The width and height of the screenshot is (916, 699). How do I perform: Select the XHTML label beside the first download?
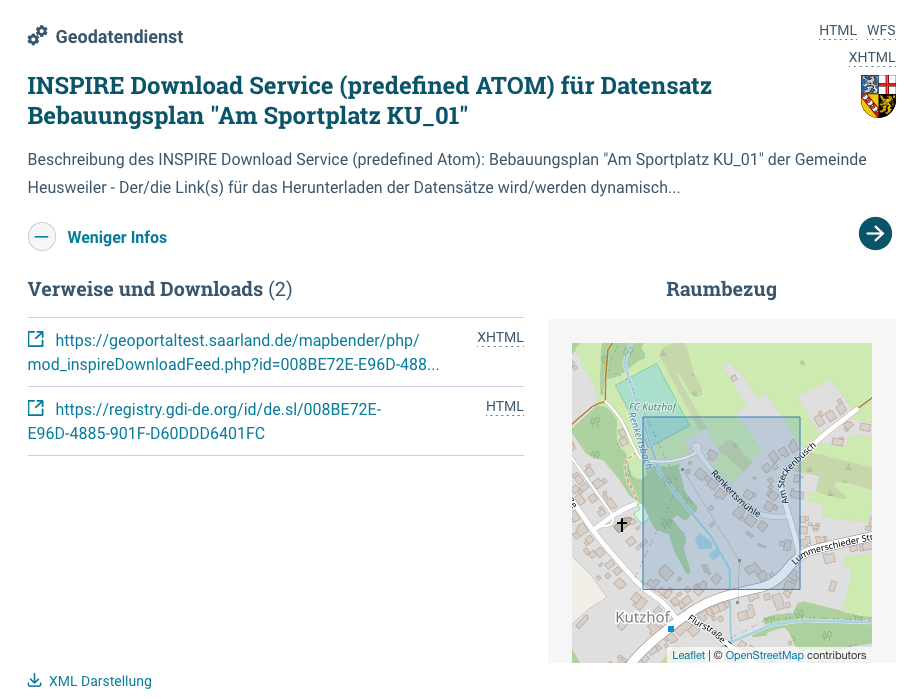(500, 337)
